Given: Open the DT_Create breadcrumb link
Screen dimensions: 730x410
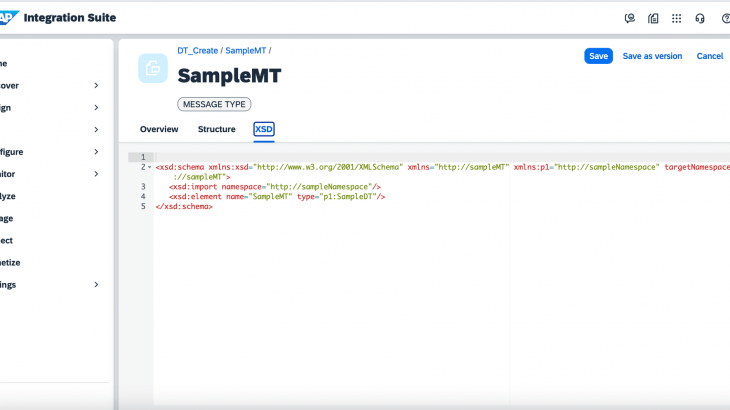Looking at the screenshot, I should pyautogui.click(x=198, y=50).
